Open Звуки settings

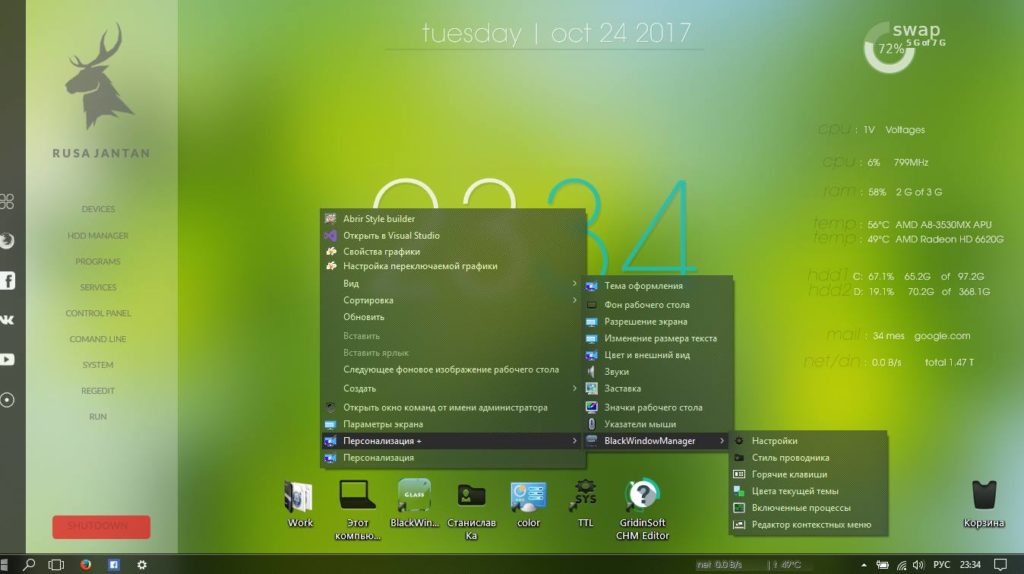coord(658,372)
